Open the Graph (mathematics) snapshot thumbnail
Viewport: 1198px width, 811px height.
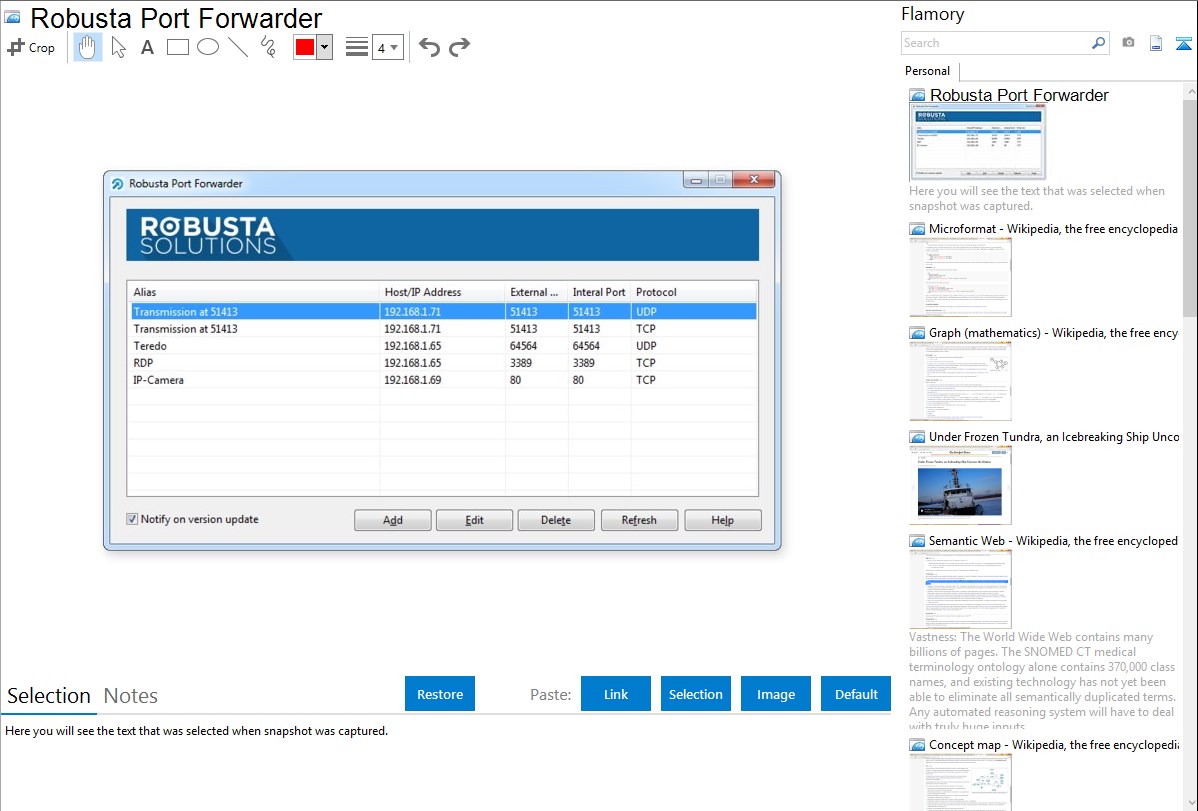click(x=960, y=381)
